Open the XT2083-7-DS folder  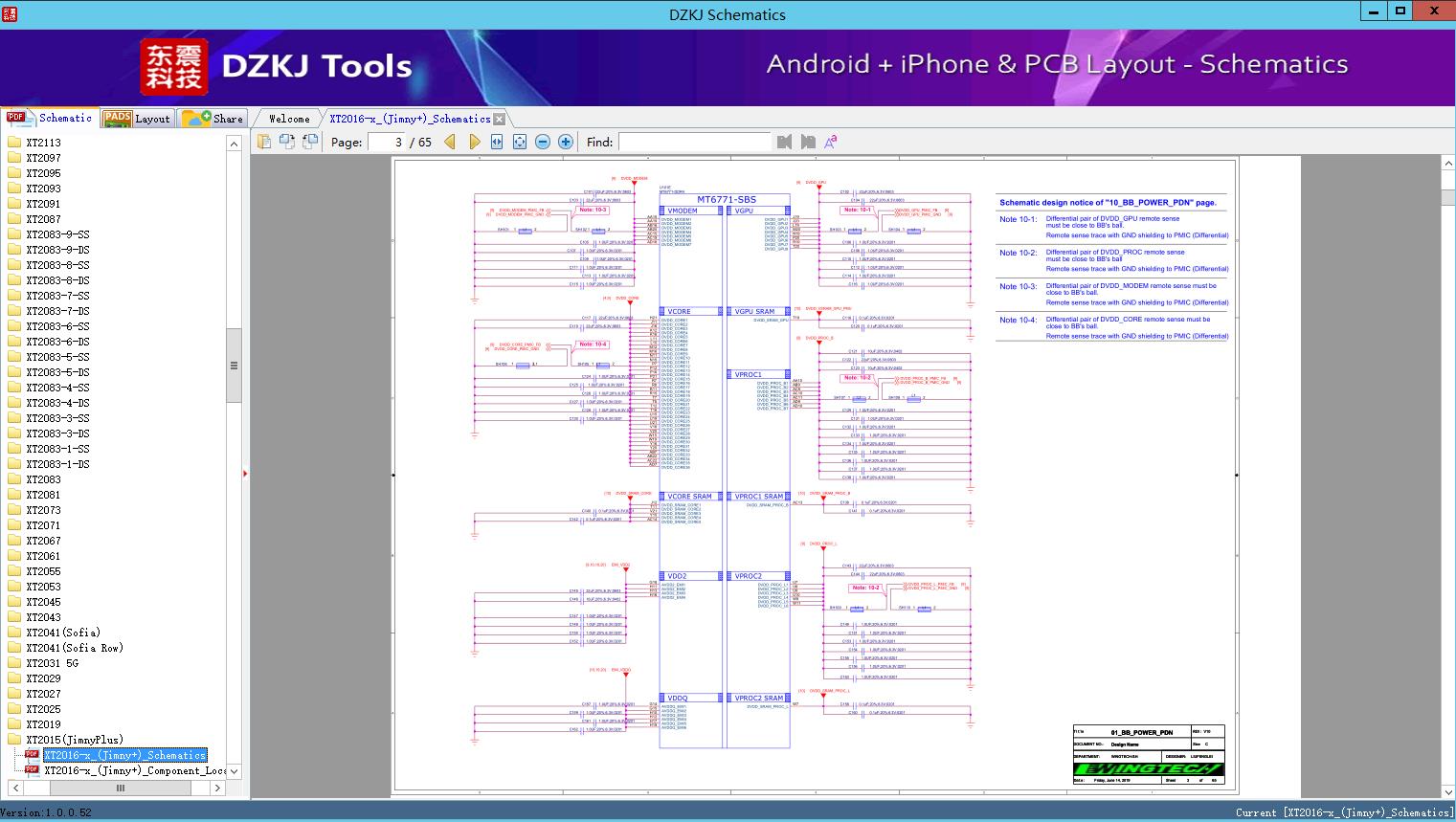point(49,311)
